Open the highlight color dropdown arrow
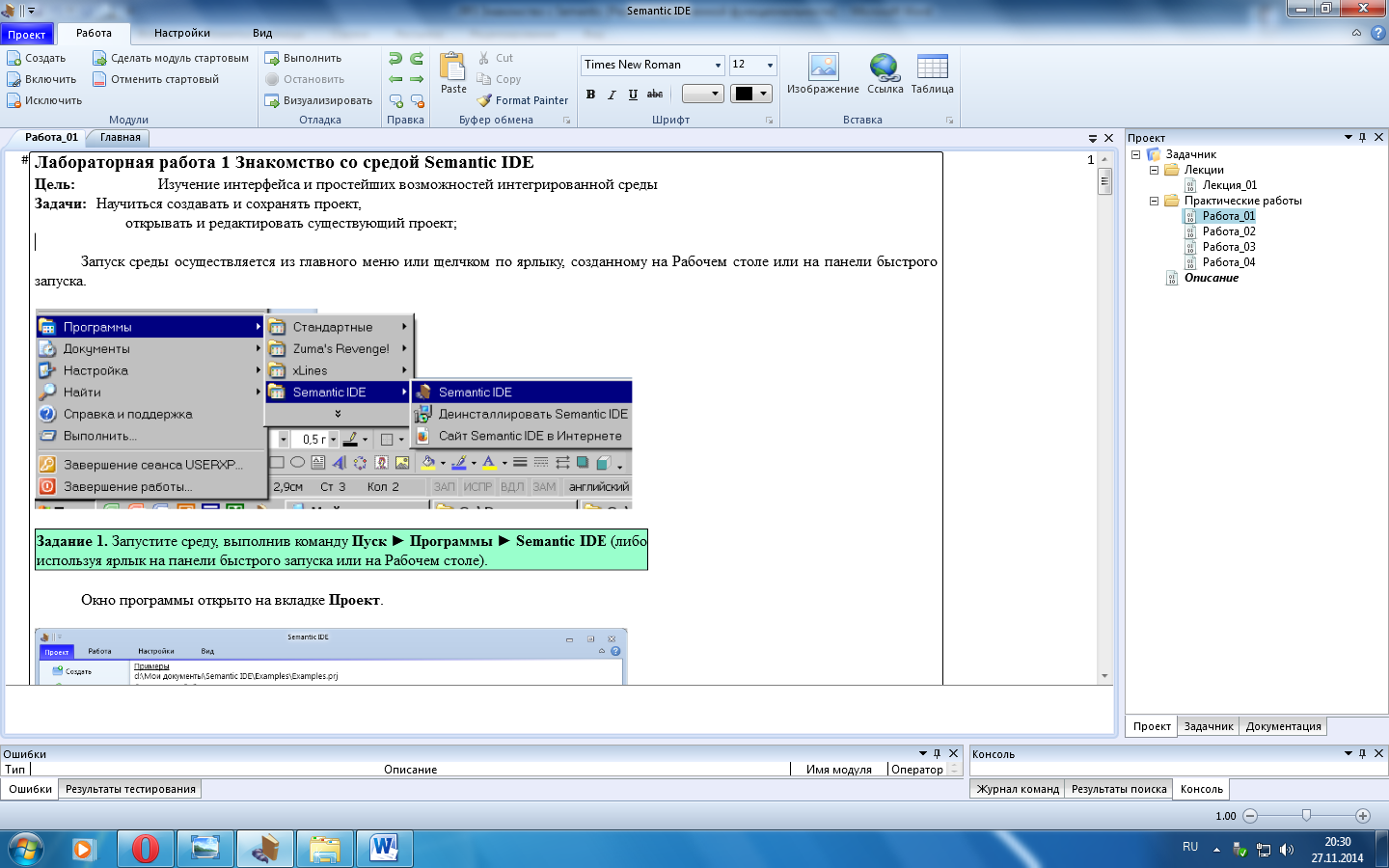Screen dimensions: 1389x868 click(715, 94)
